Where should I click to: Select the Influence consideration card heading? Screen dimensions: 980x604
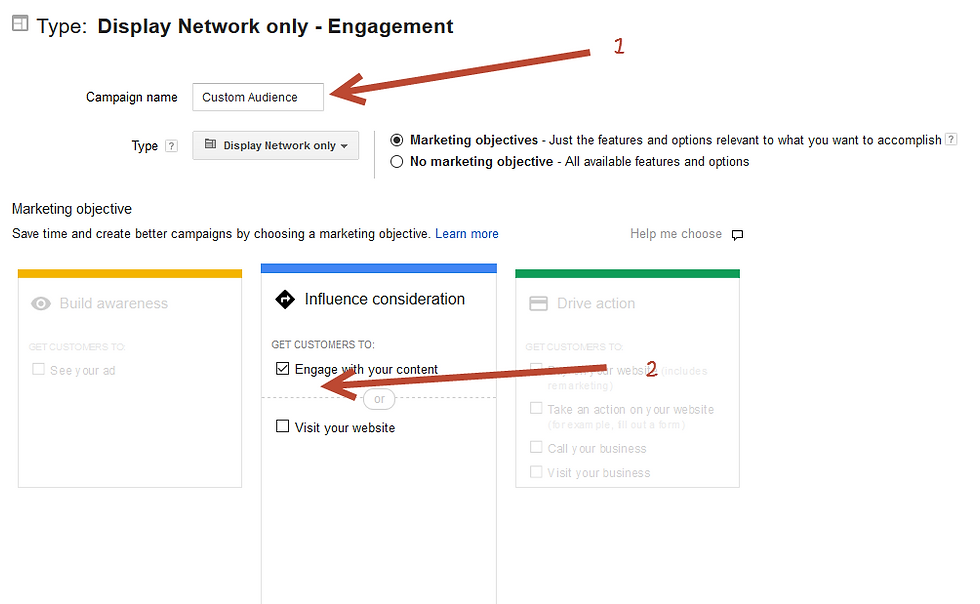click(385, 299)
